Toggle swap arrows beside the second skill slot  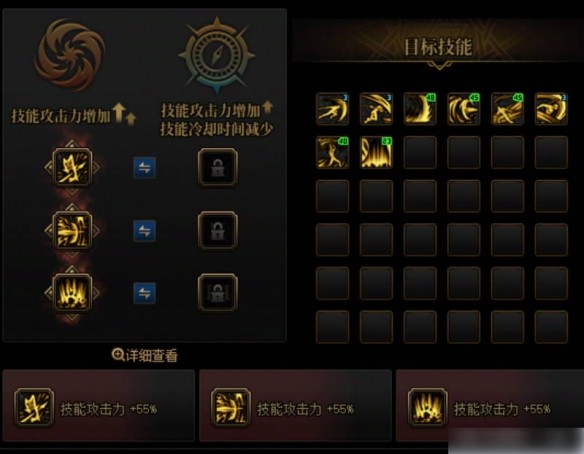point(145,231)
